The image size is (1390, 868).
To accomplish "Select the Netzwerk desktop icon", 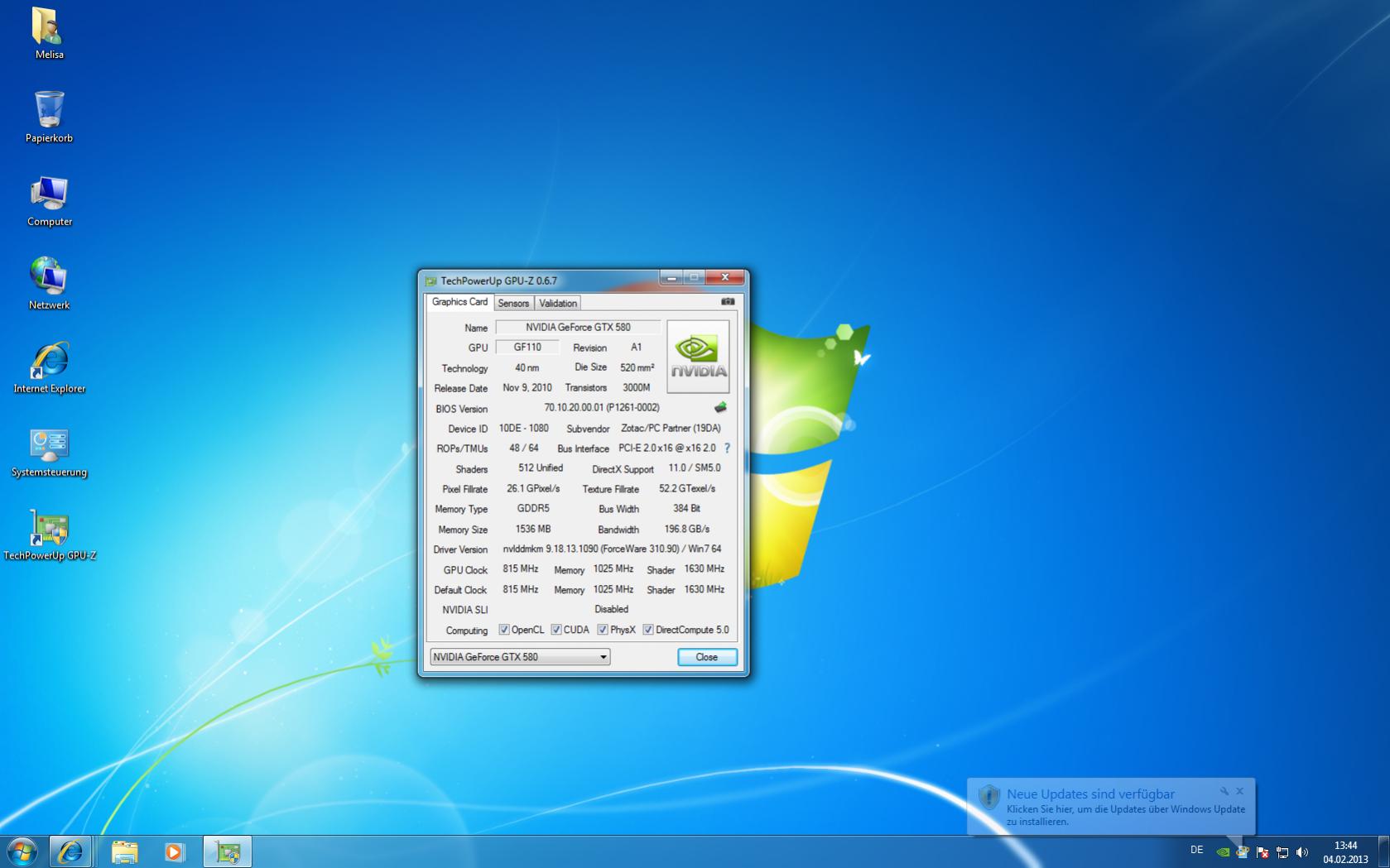I will pos(49,284).
